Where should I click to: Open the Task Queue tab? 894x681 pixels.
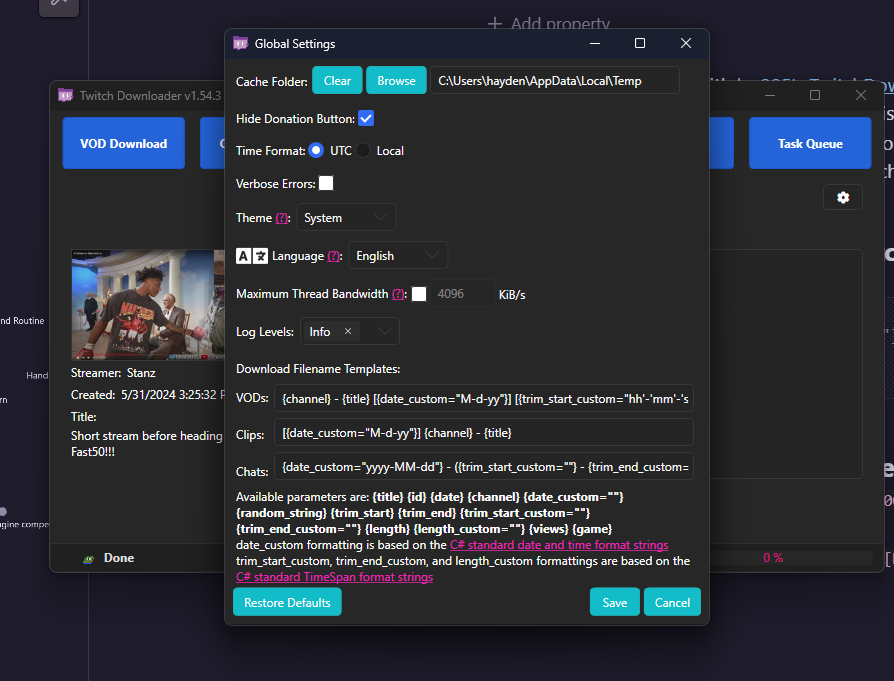point(810,143)
